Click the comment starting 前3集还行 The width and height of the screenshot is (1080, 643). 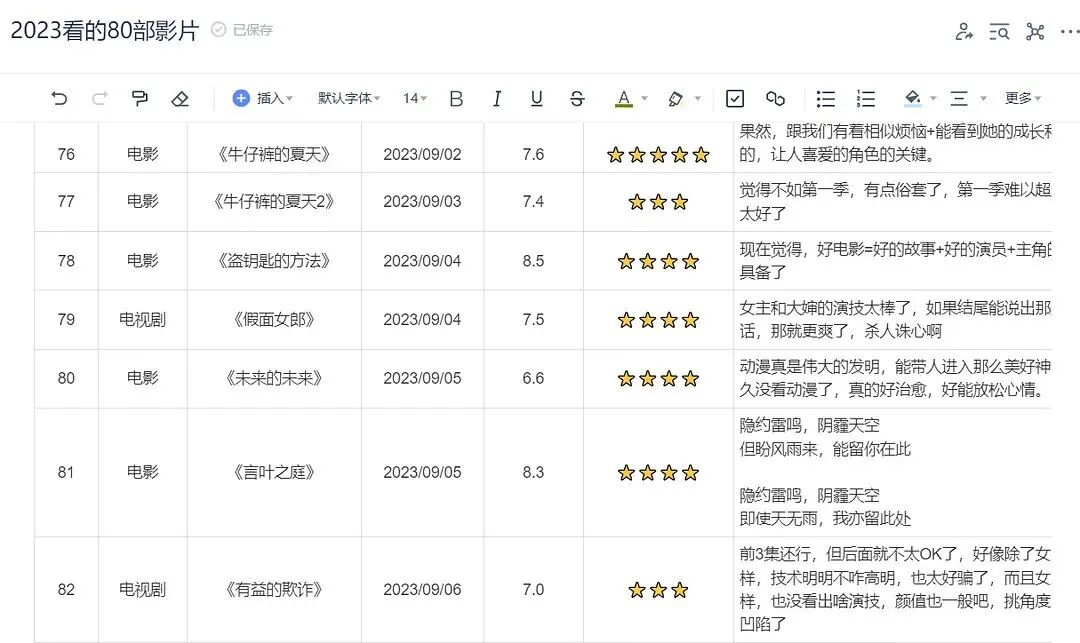895,589
